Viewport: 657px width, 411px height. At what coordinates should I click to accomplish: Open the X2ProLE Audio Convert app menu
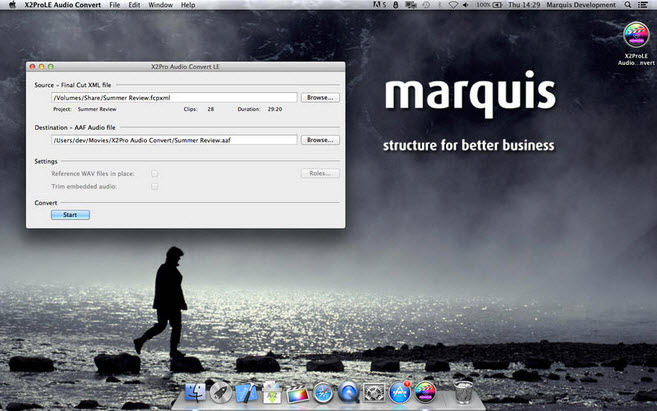pyautogui.click(x=62, y=5)
